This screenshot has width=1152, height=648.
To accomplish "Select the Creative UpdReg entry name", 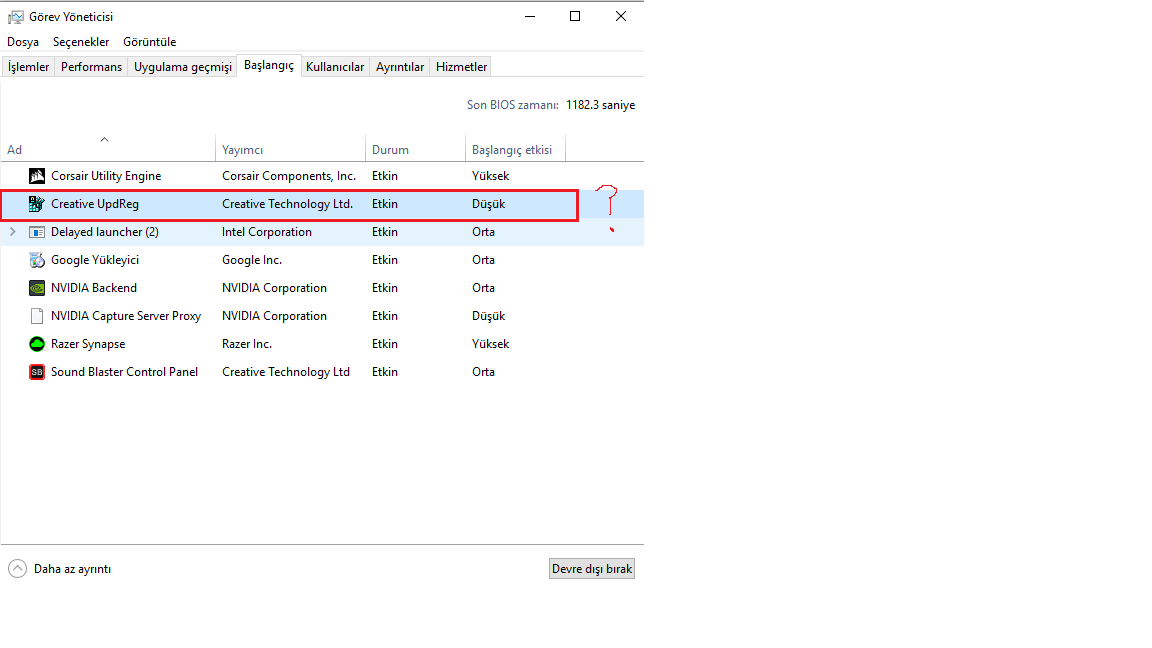I will pyautogui.click(x=95, y=204).
